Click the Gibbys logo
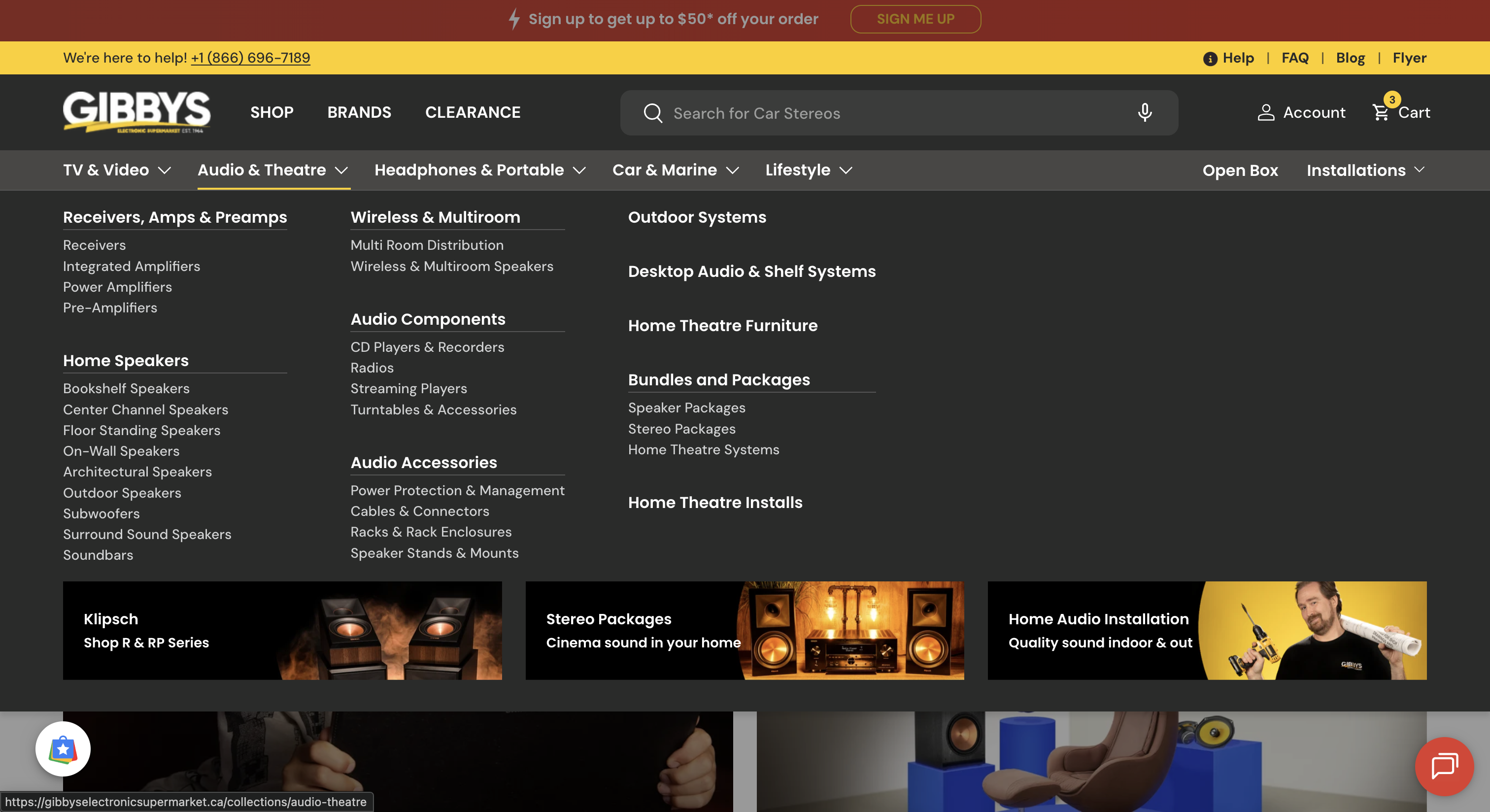 (136, 112)
